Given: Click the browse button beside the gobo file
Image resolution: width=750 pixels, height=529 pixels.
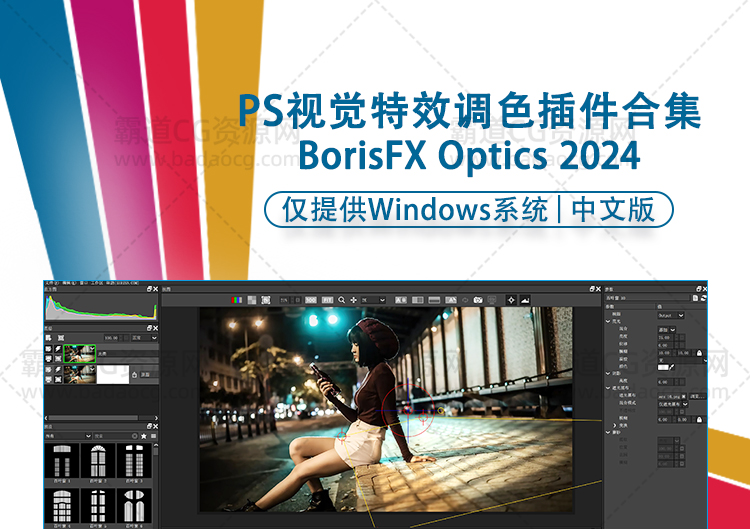Looking at the screenshot, I should 697,397.
